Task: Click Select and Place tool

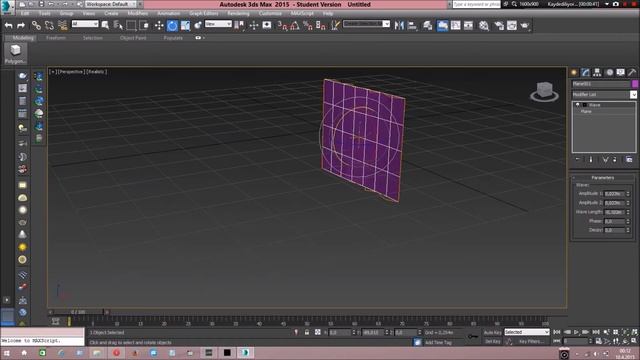Action: pos(198,25)
